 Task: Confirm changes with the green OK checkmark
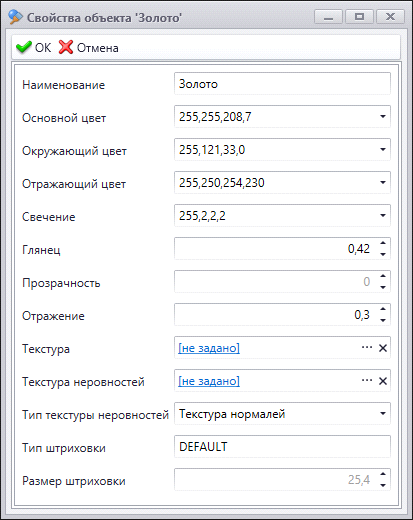pyautogui.click(x=33, y=48)
